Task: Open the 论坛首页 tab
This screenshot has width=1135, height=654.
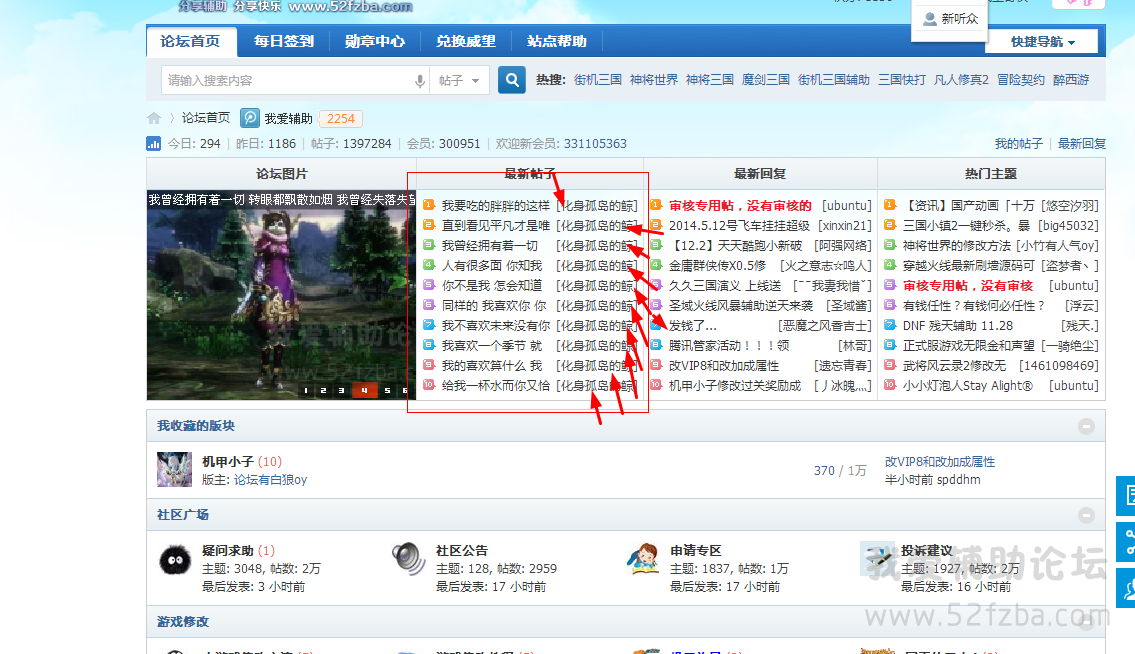Action: (x=190, y=41)
